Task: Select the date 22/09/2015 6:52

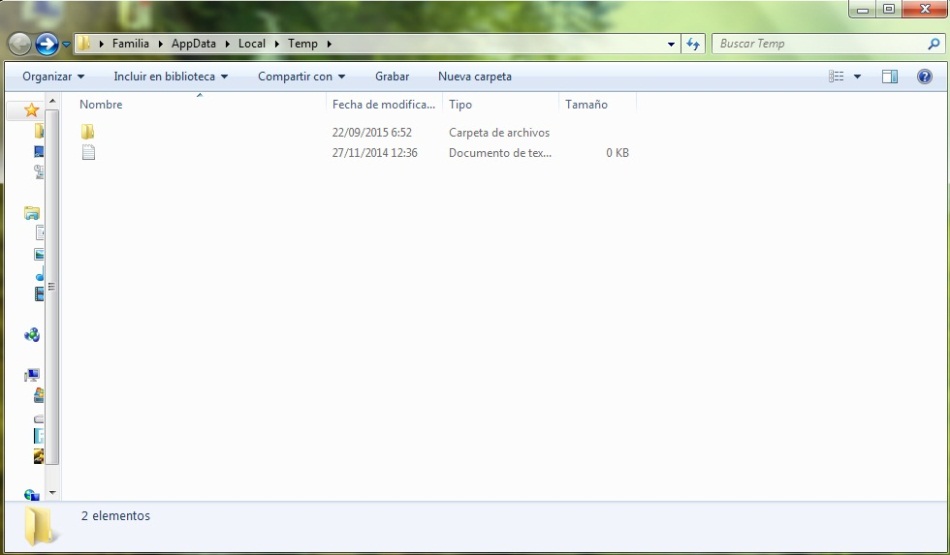Action: point(371,132)
